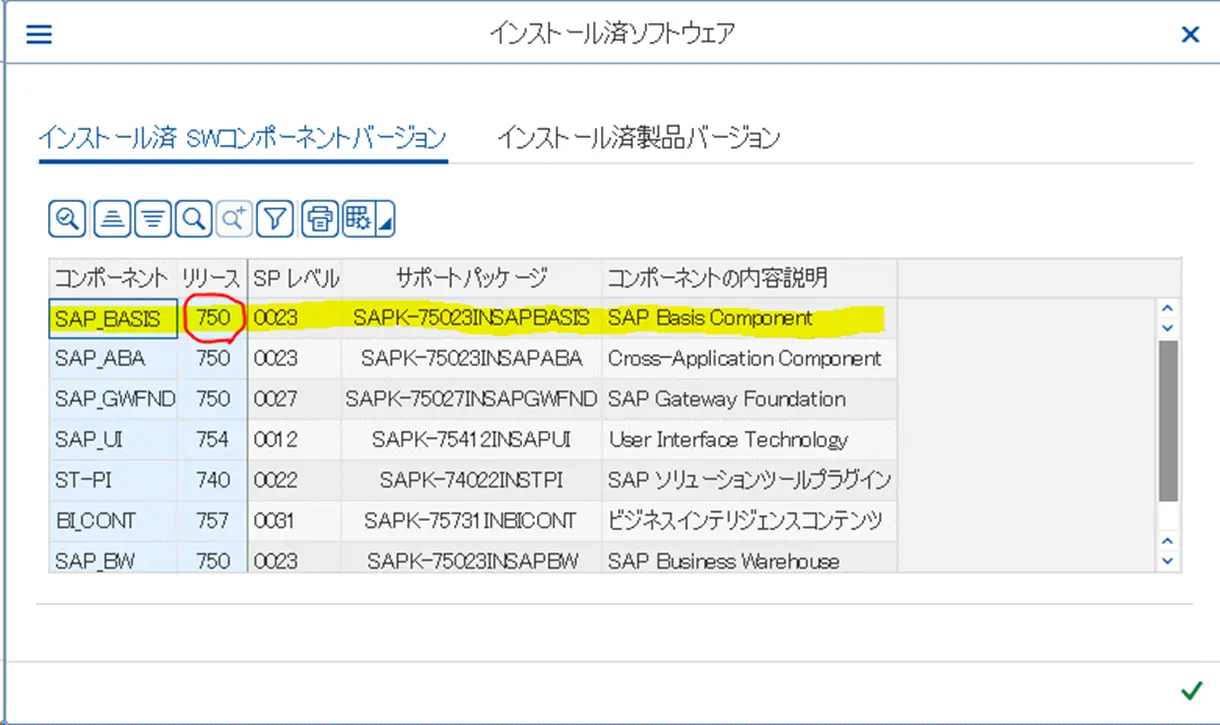Click User Interface Technology description cell

tap(749, 439)
